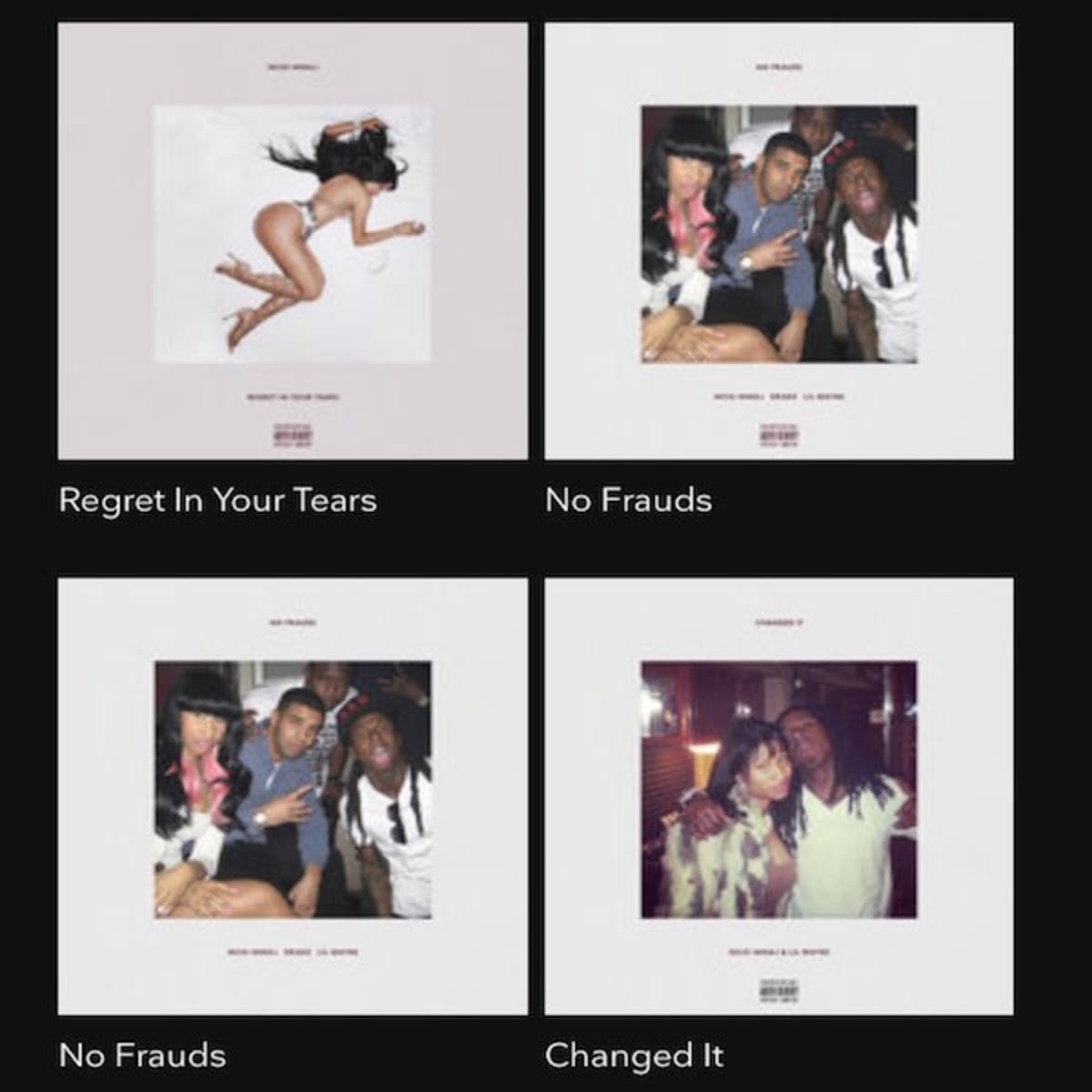Click the small heading atop the Changed It cover

tap(778, 622)
